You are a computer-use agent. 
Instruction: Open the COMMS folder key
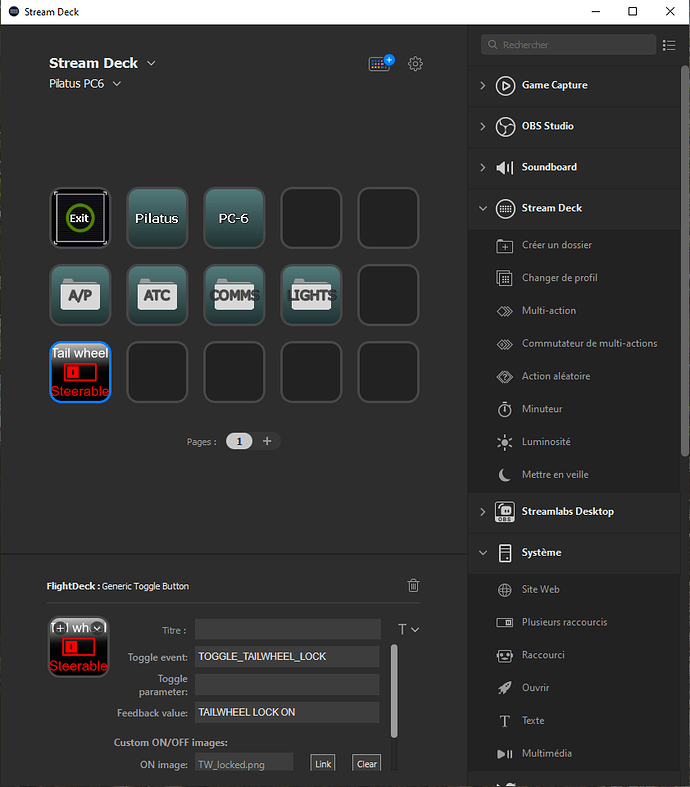(234, 295)
